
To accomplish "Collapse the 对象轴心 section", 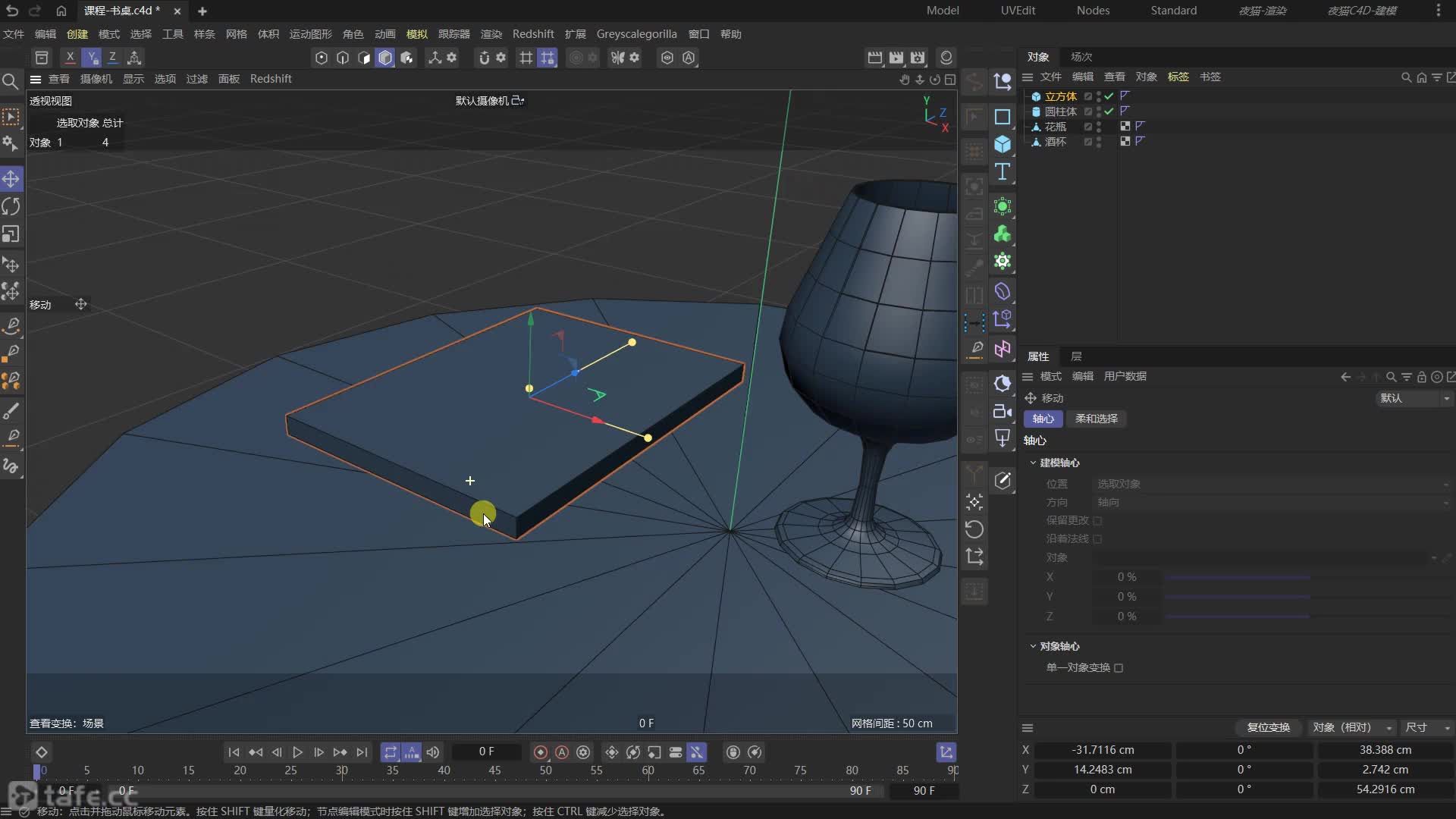I will tap(1033, 646).
